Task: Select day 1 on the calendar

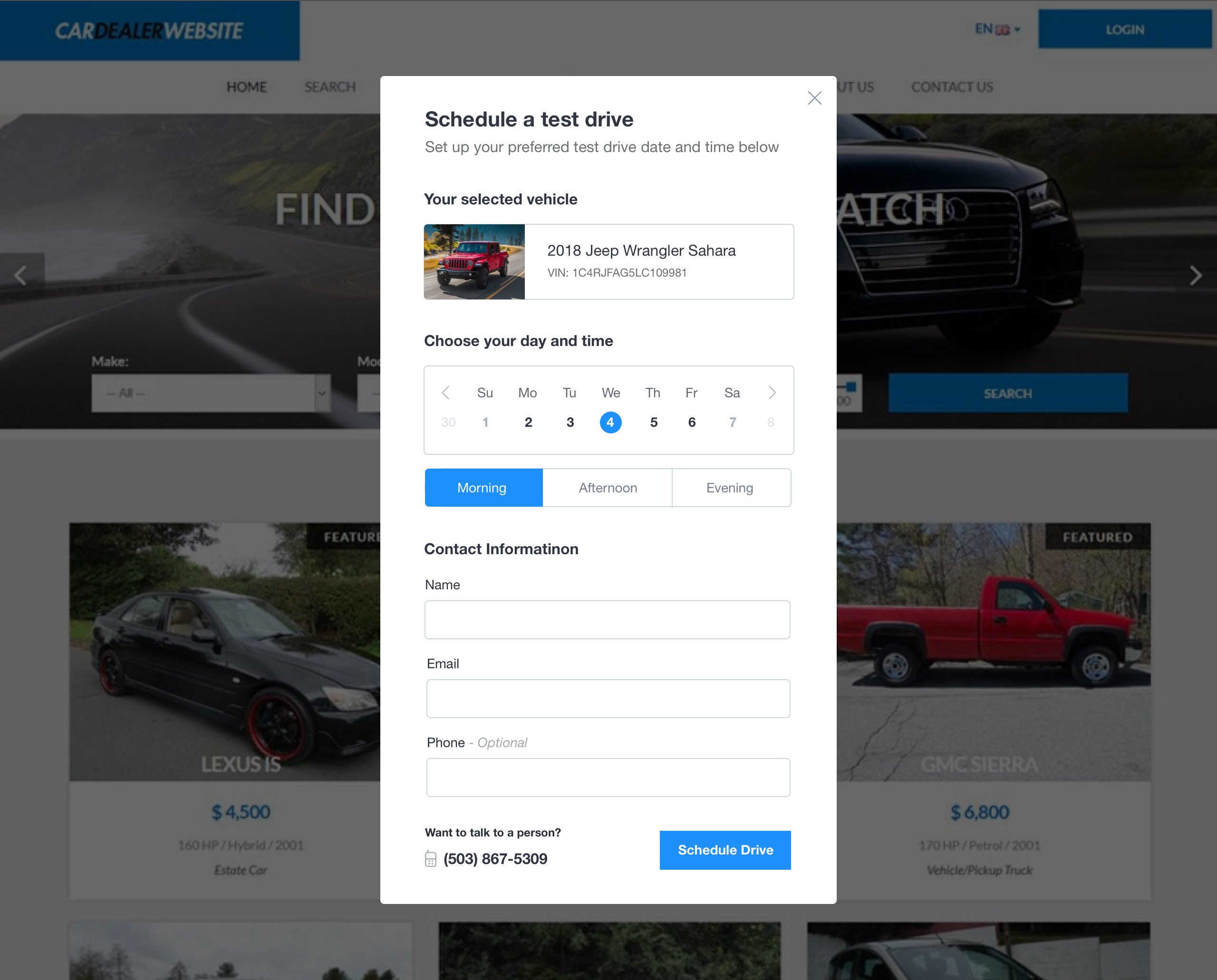Action: tap(485, 422)
